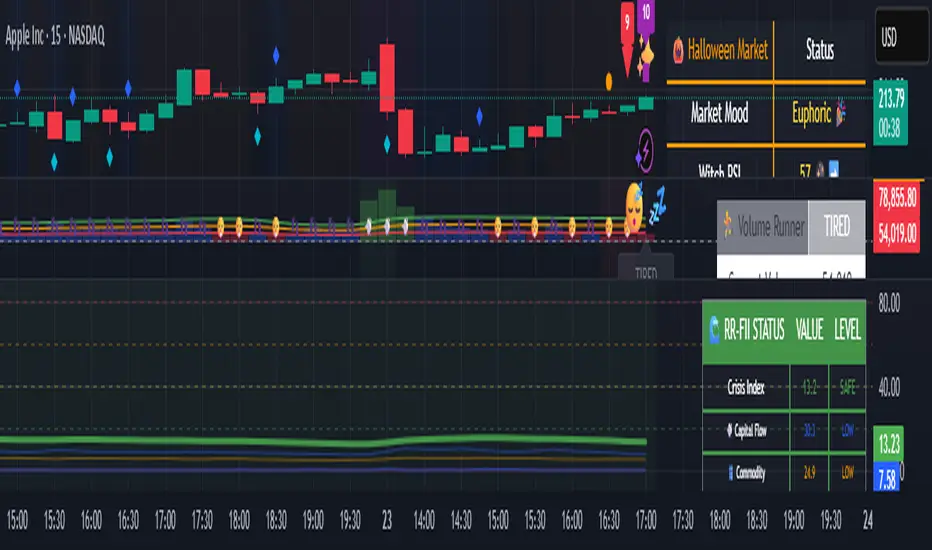Click the 14:30 time axis label
Viewport: 932px width, 550px height.
461,521
